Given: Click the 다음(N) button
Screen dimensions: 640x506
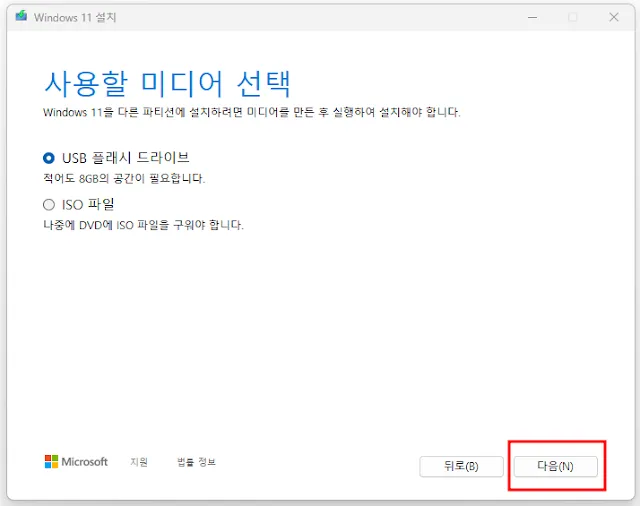Looking at the screenshot, I should [x=556, y=466].
